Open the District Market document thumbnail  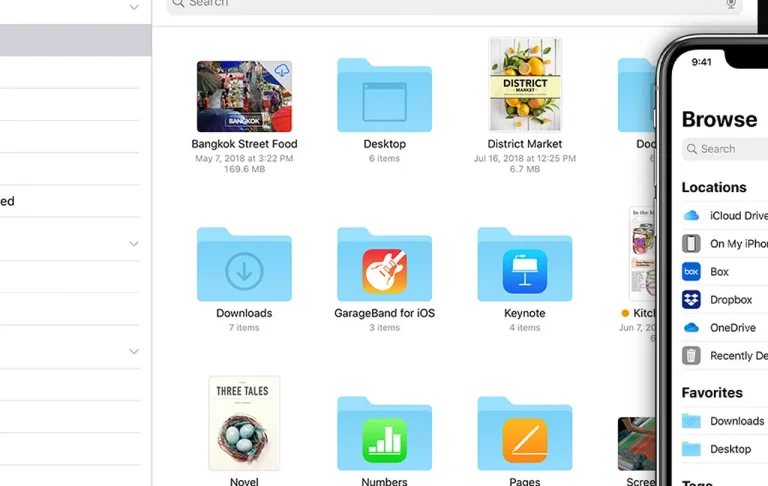525,85
